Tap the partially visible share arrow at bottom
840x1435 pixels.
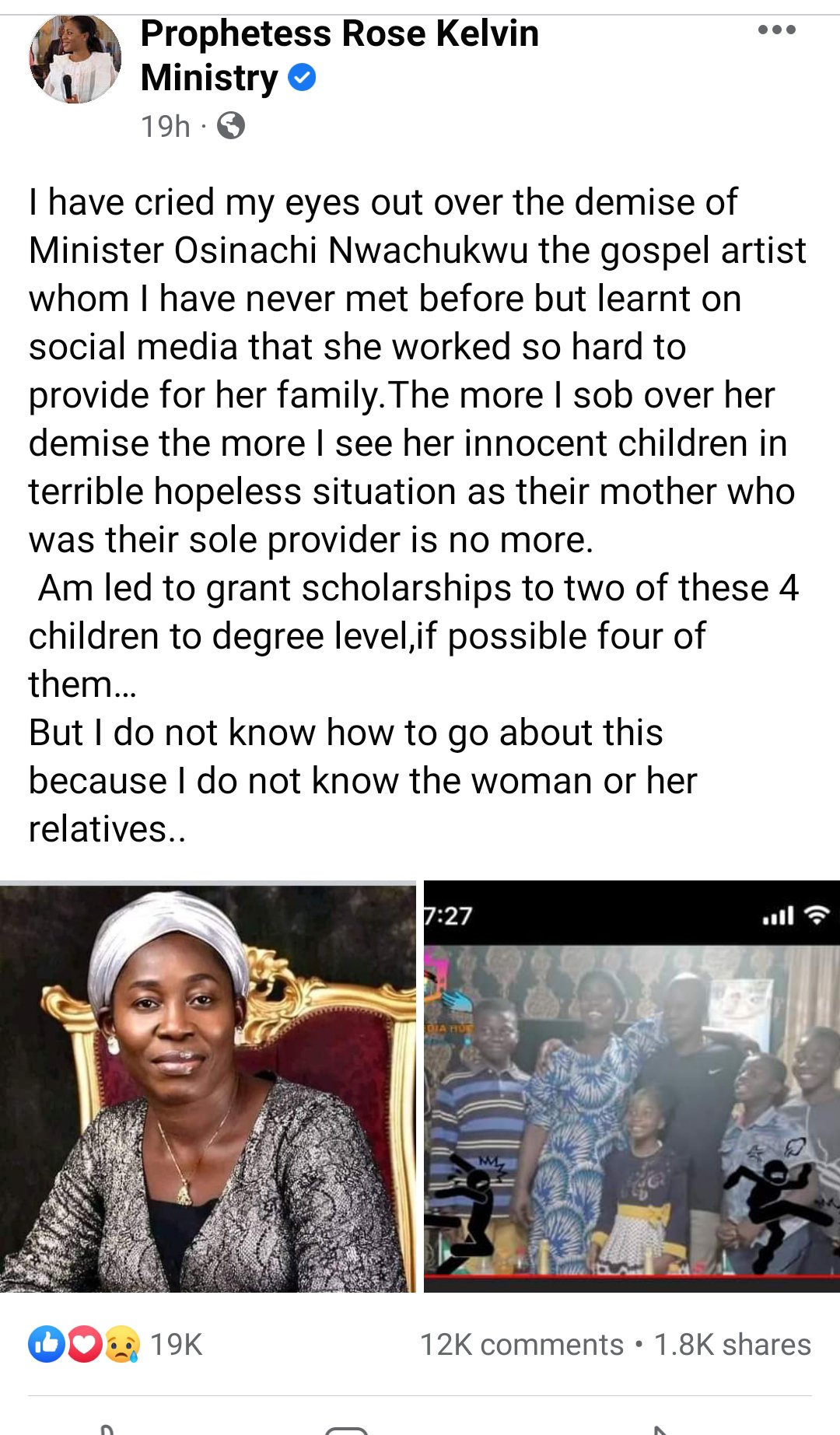[x=660, y=1430]
